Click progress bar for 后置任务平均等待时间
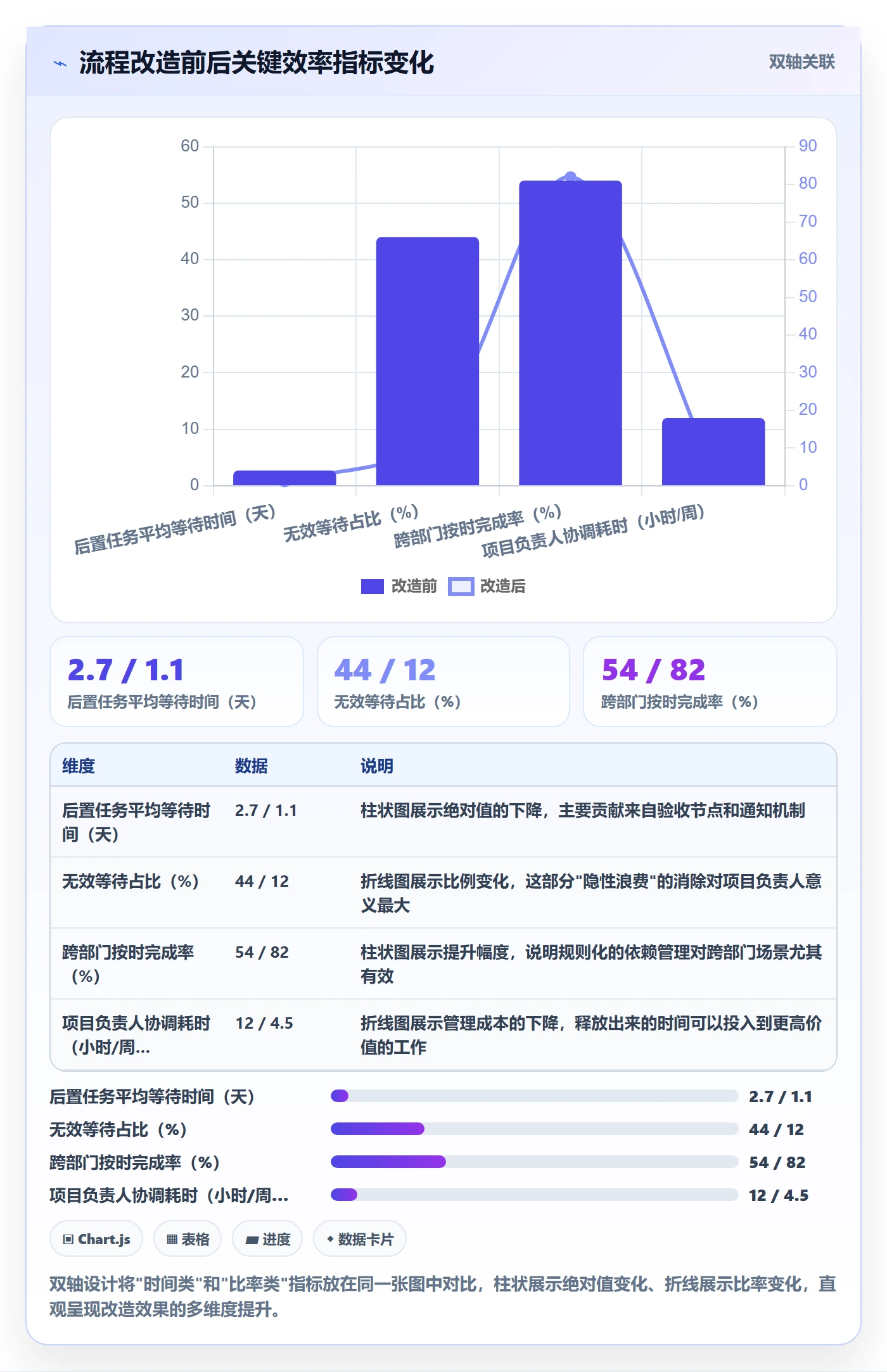 pos(535,1096)
